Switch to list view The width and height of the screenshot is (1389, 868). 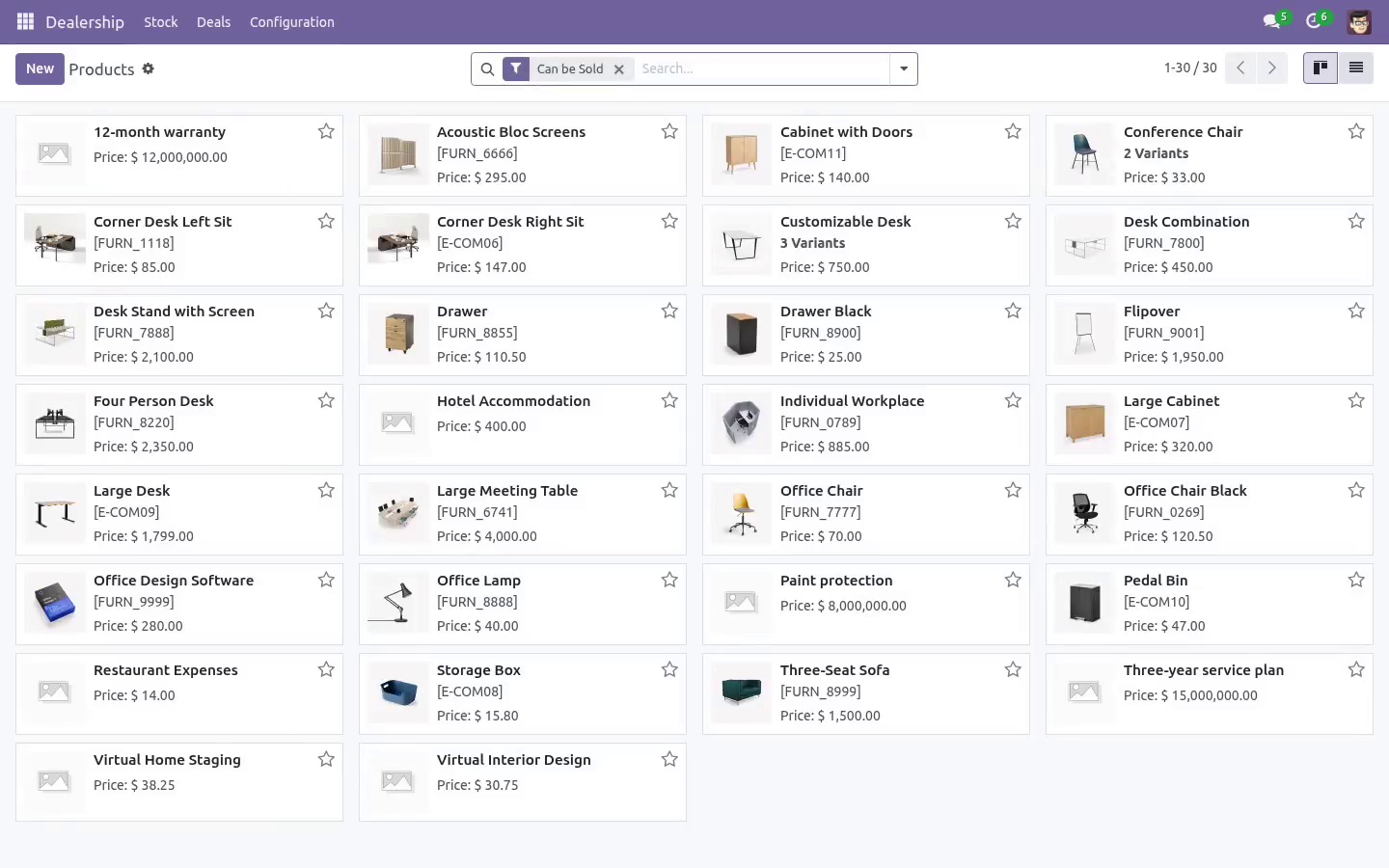click(x=1355, y=68)
